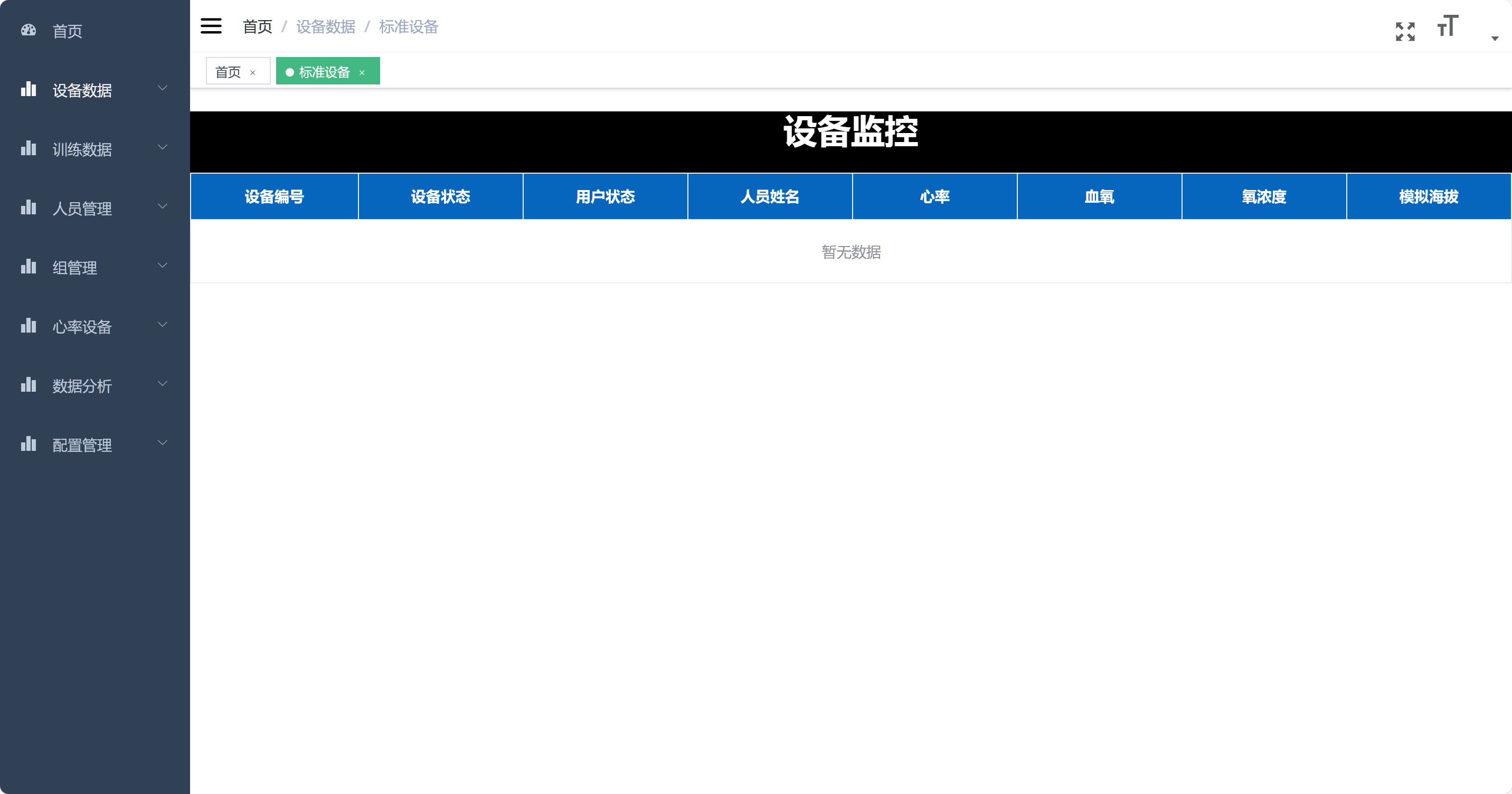Click the 设备编号 column header
This screenshot has width=1512, height=794.
[x=274, y=196]
